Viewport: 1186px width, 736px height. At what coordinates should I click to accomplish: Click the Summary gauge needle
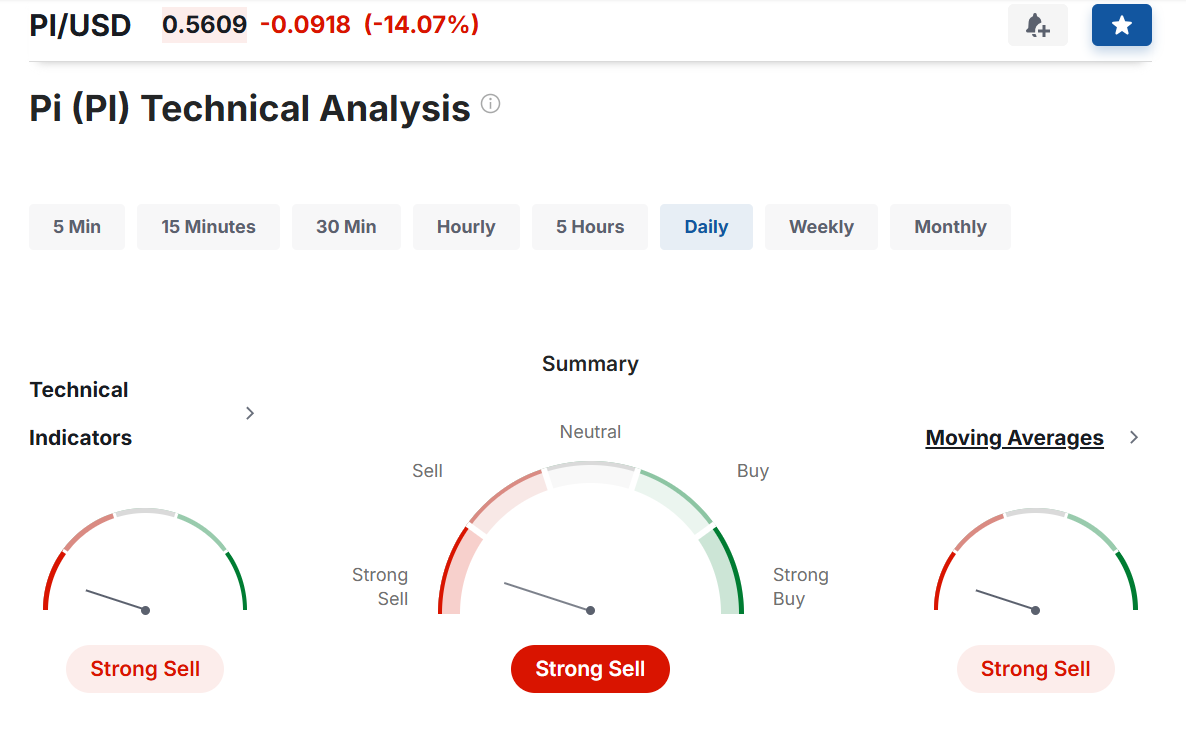pos(548,596)
